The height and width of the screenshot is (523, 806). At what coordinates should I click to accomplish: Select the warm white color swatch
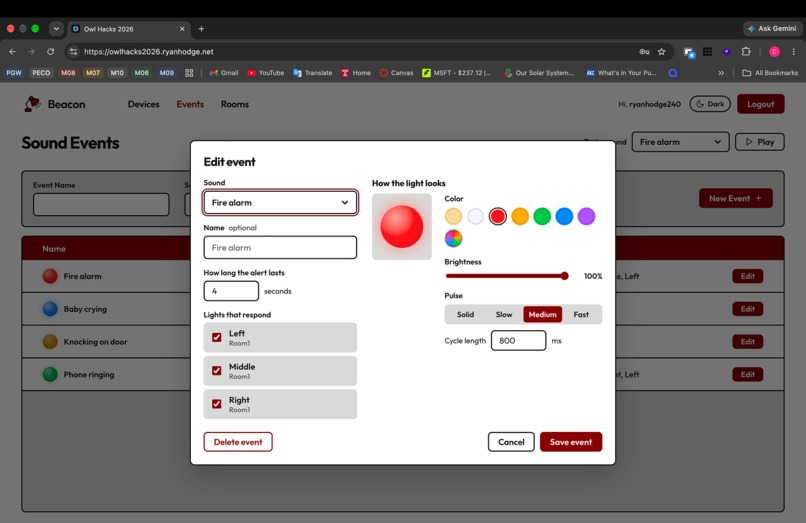pyautogui.click(x=453, y=217)
